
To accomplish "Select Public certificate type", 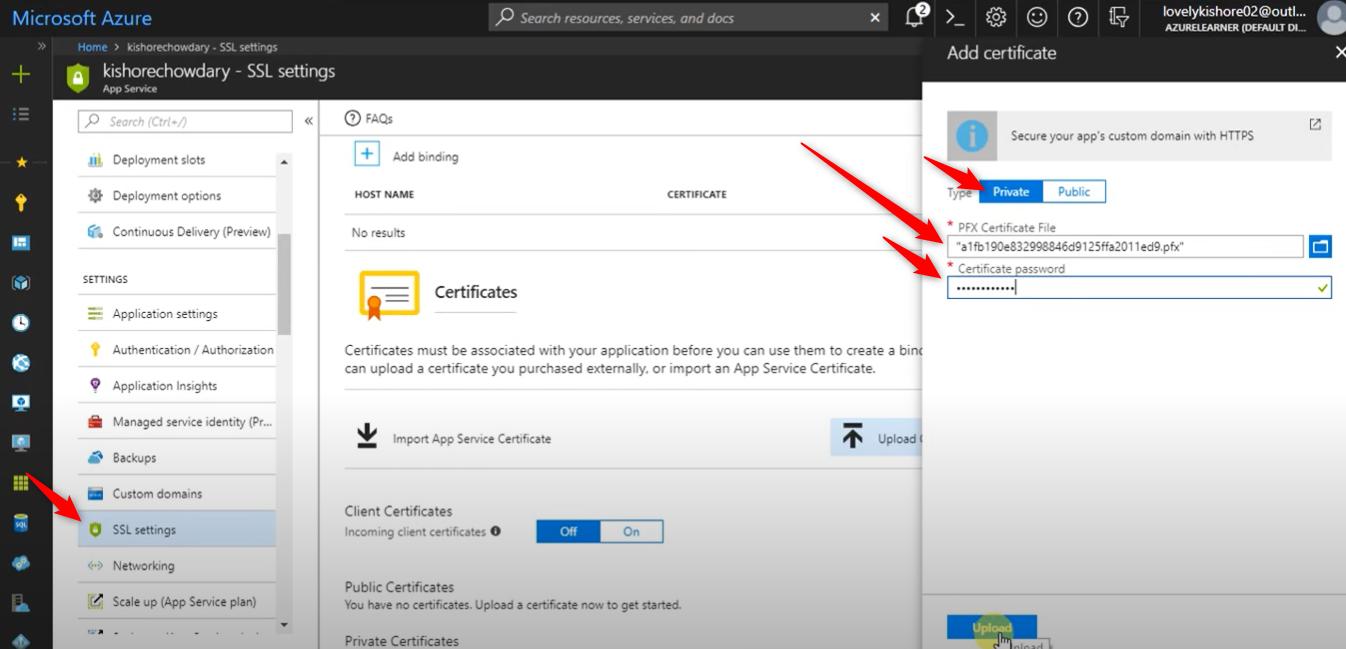I will click(x=1074, y=192).
